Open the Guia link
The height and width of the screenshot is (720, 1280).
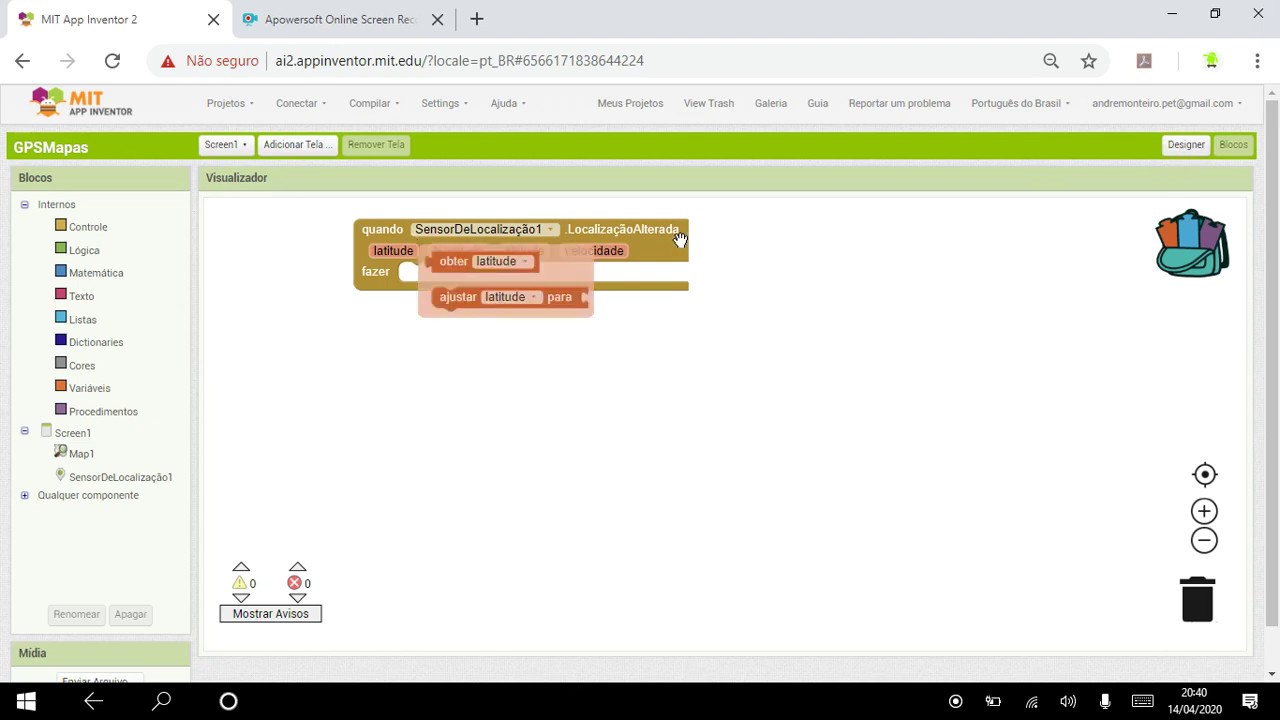pyautogui.click(x=817, y=103)
